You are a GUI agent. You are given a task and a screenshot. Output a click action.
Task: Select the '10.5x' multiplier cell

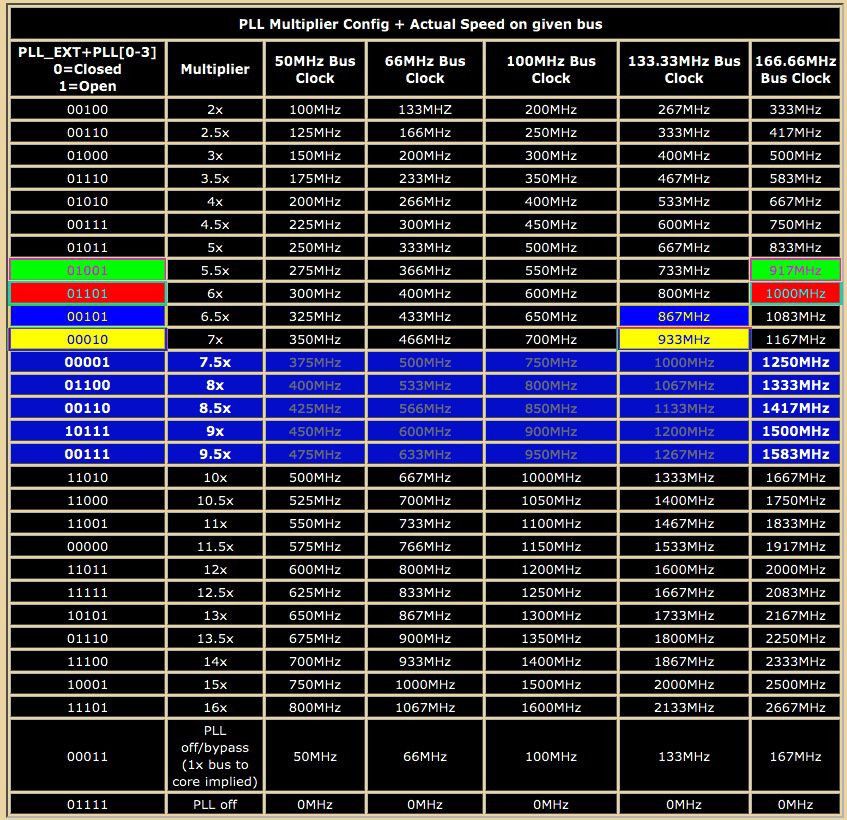pos(215,501)
